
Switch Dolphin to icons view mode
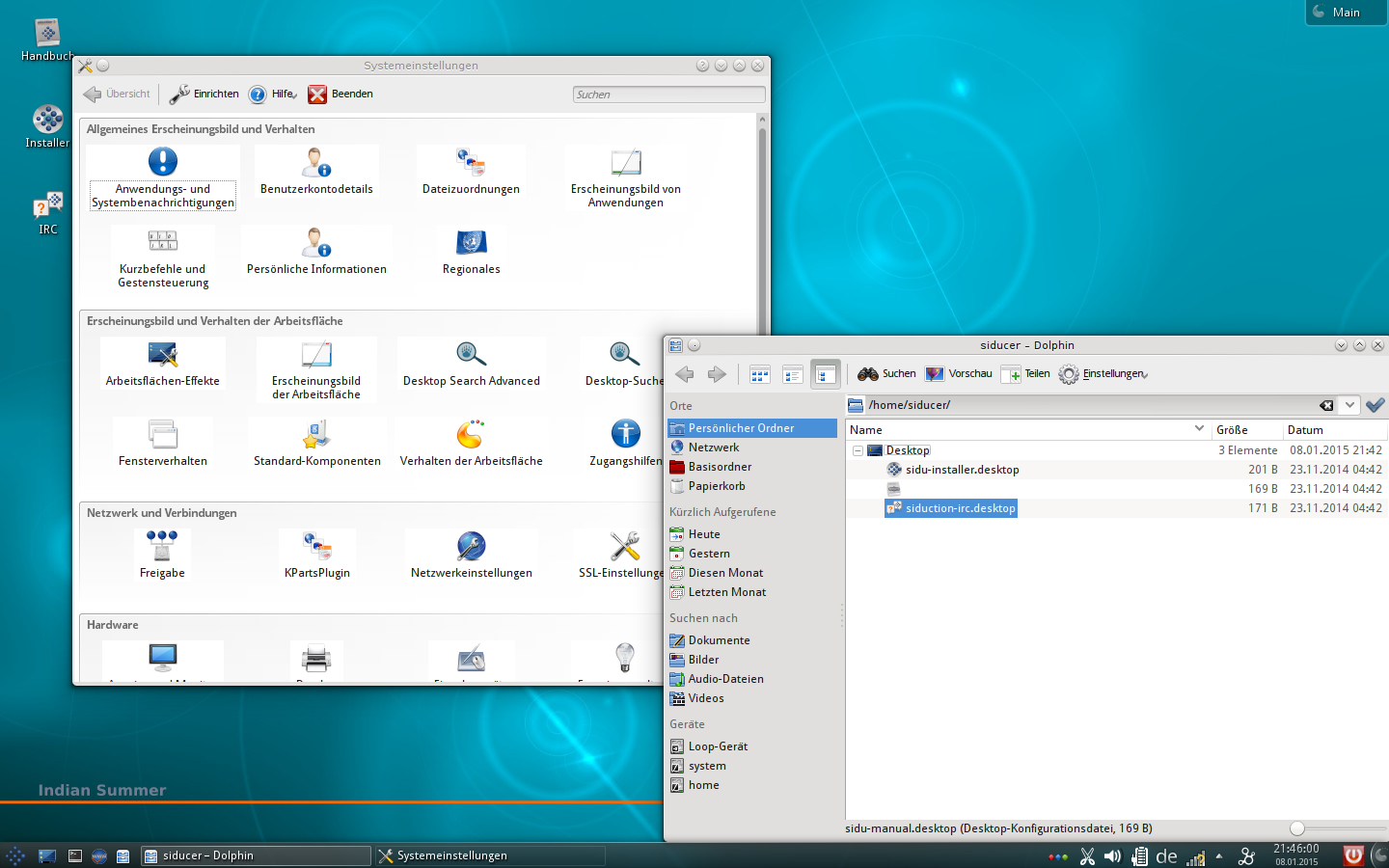(x=760, y=374)
